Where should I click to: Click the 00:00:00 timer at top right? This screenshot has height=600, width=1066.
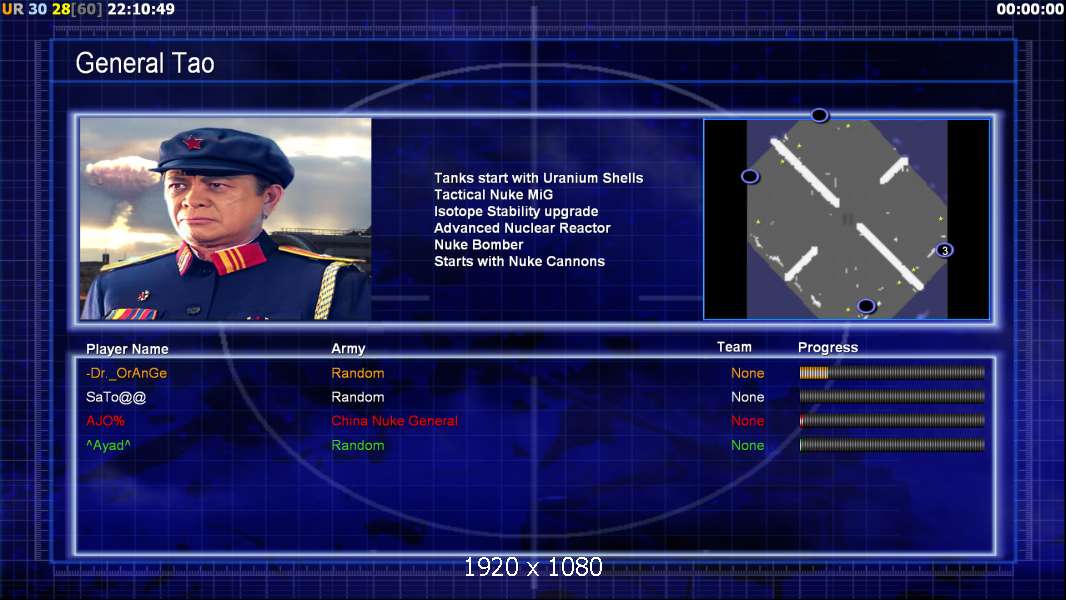coord(1029,9)
